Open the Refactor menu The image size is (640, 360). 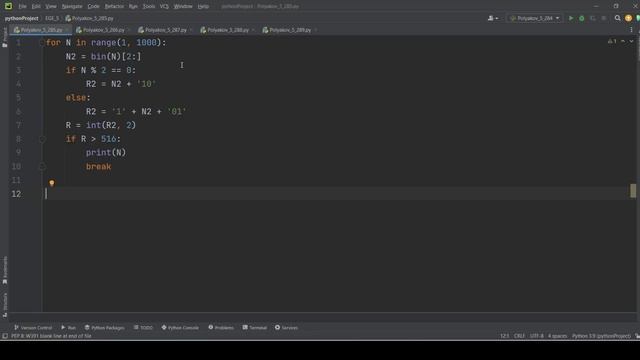114,6
